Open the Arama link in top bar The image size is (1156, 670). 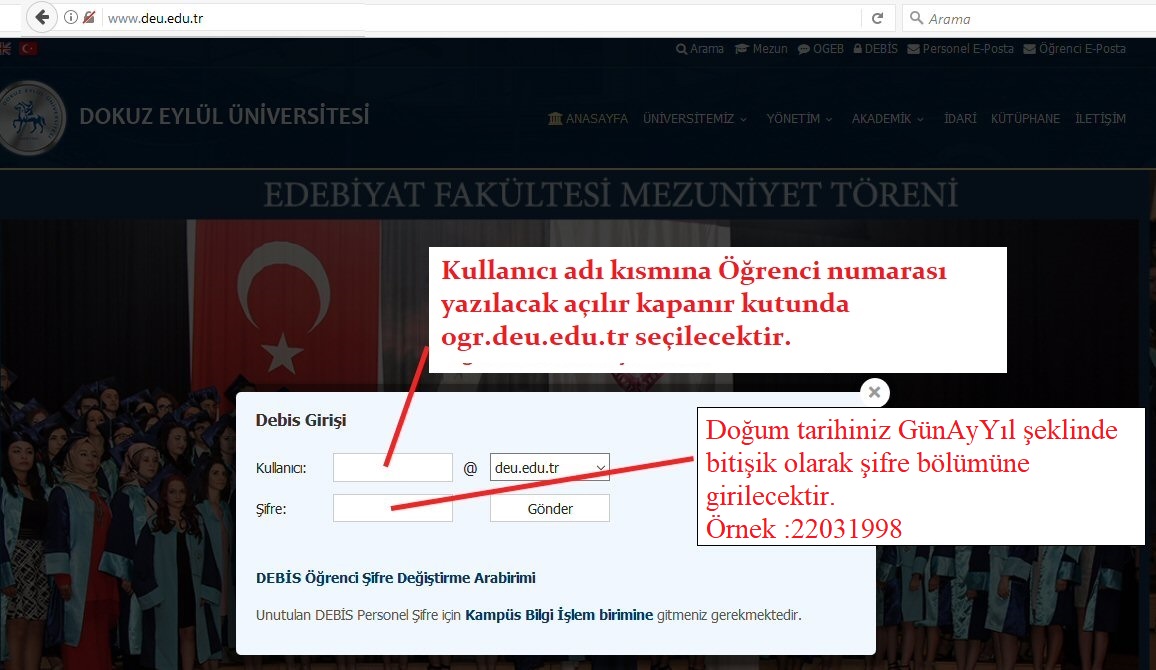pos(700,49)
